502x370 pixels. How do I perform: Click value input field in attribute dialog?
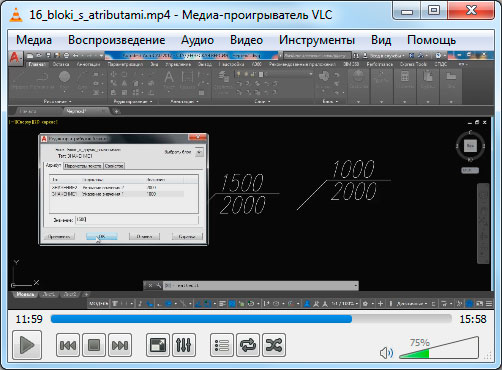coord(137,220)
